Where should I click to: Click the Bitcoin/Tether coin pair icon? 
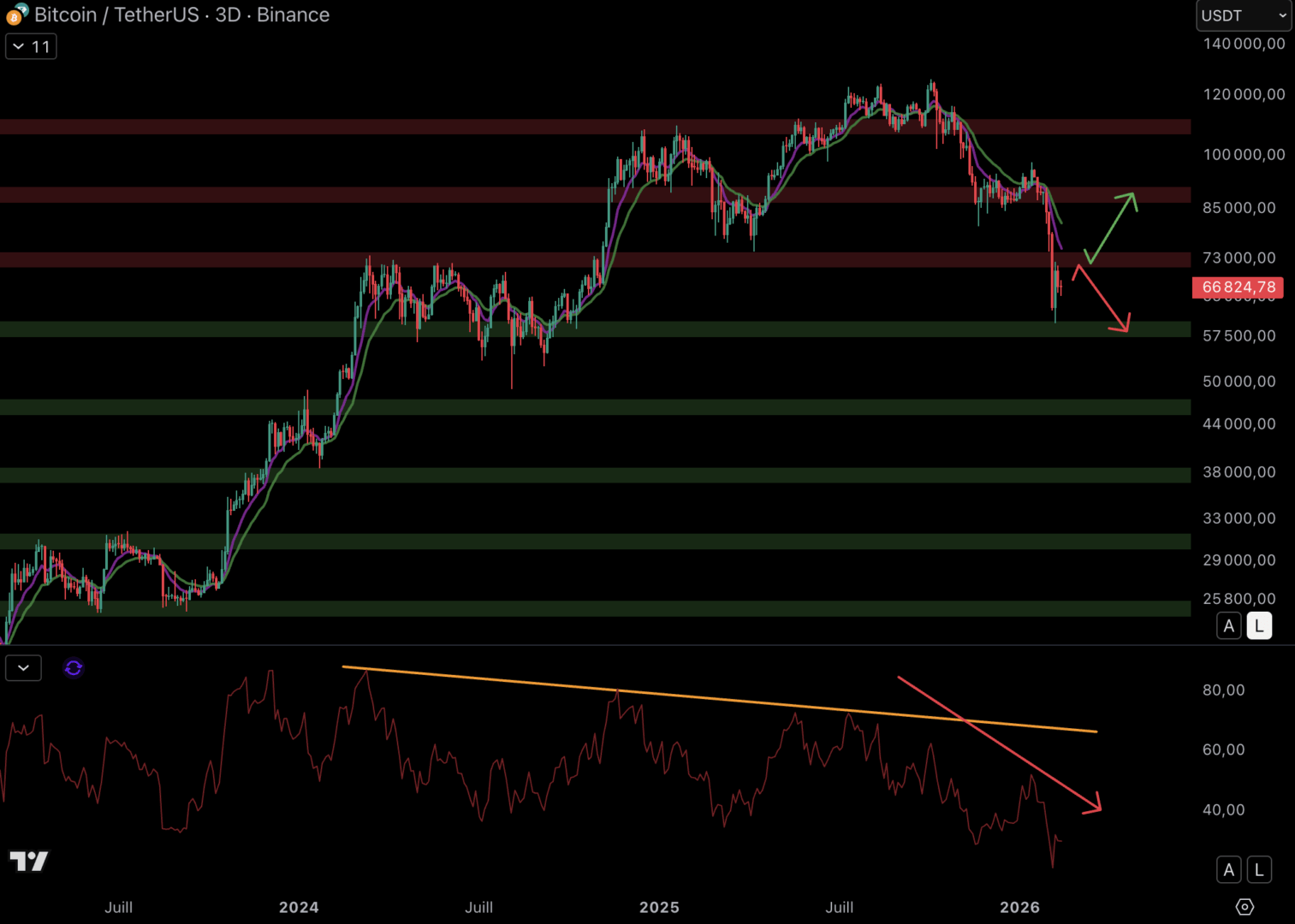16,14
